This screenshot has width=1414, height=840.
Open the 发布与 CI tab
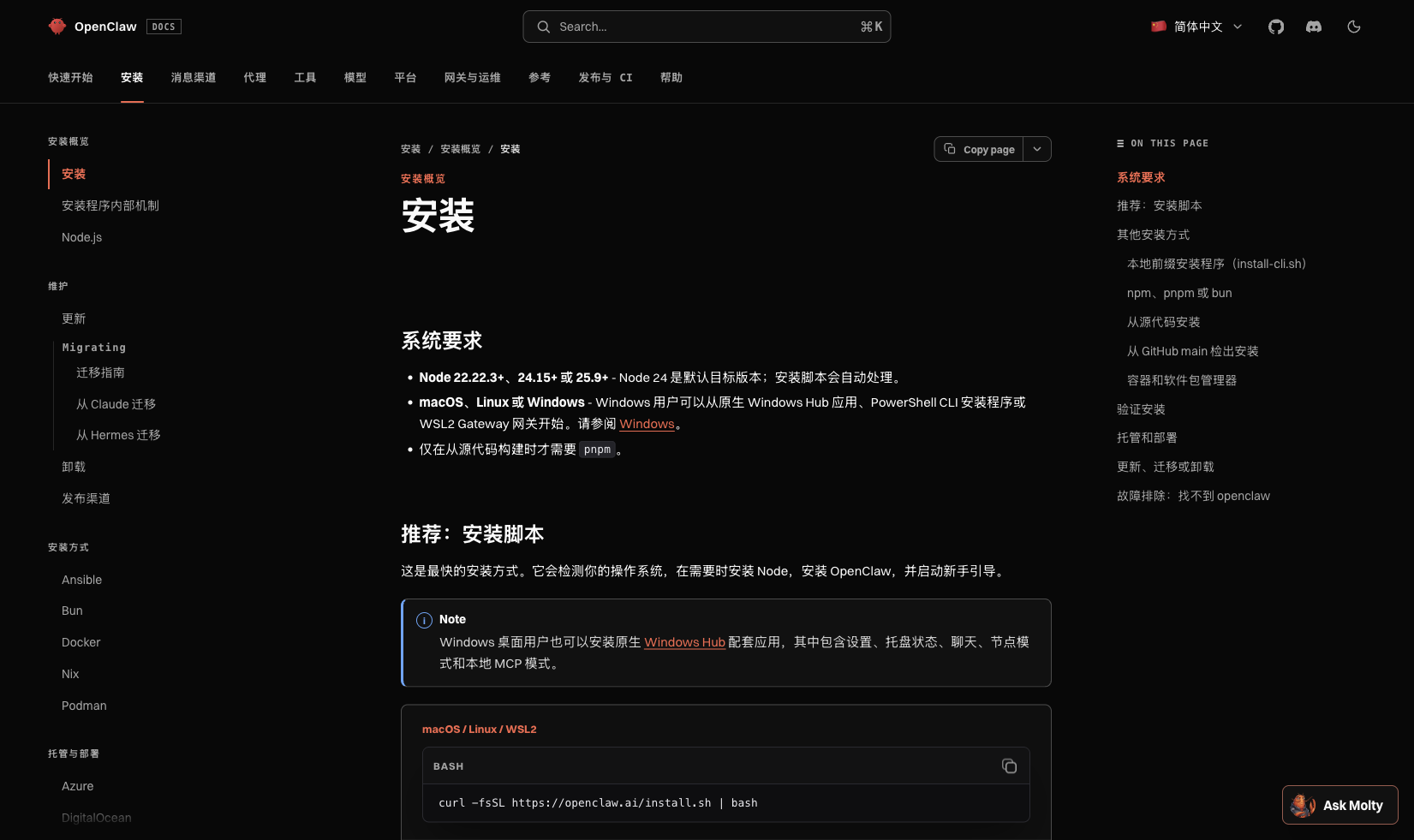606,77
